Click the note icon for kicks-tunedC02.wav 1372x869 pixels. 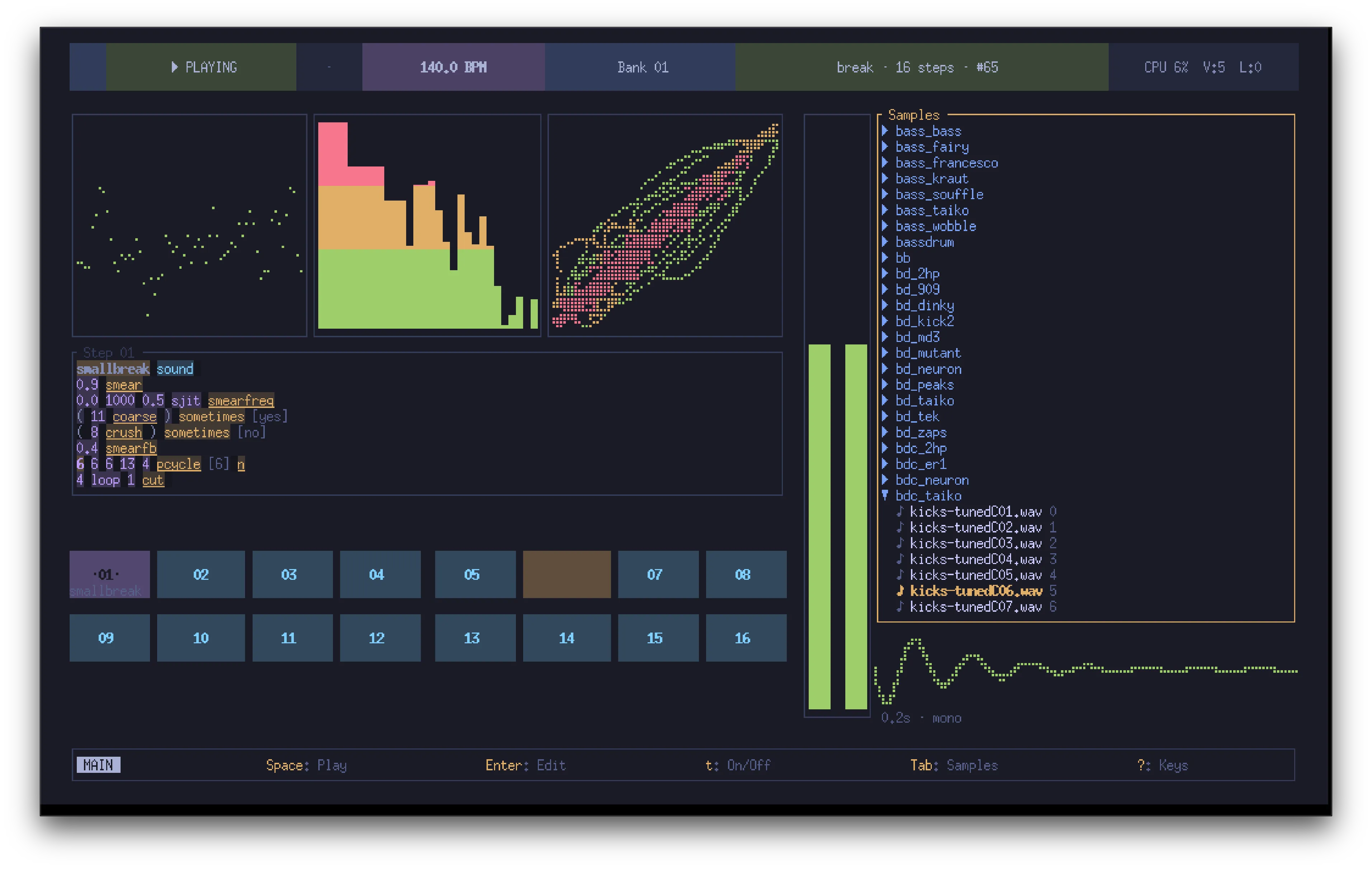(900, 527)
